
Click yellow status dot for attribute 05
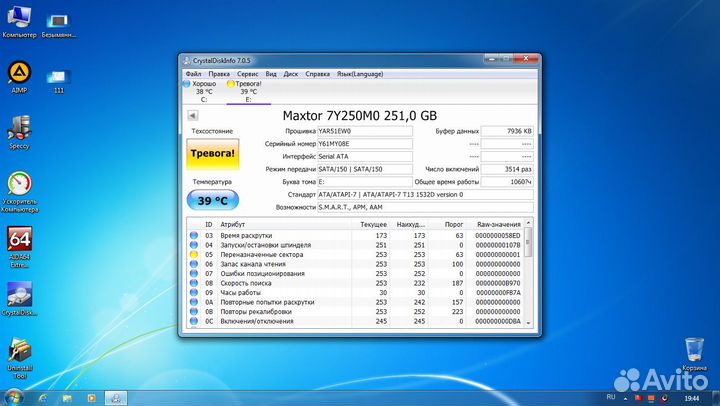pos(194,254)
